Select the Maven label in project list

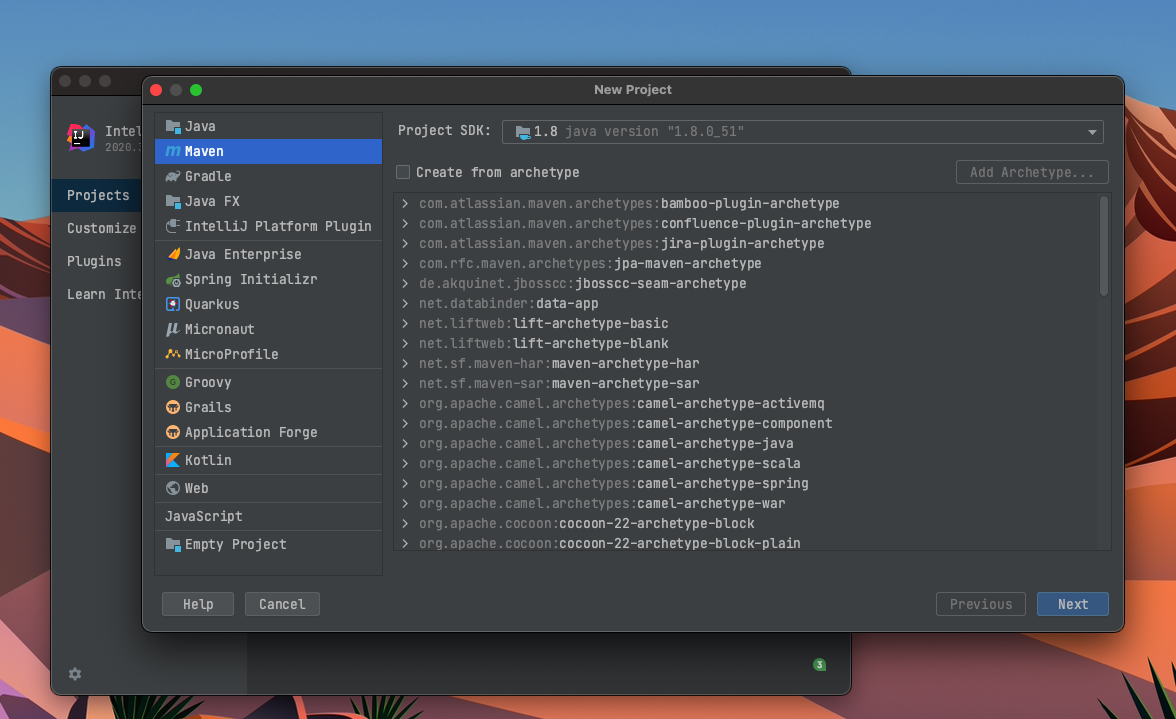pyautogui.click(x=204, y=151)
